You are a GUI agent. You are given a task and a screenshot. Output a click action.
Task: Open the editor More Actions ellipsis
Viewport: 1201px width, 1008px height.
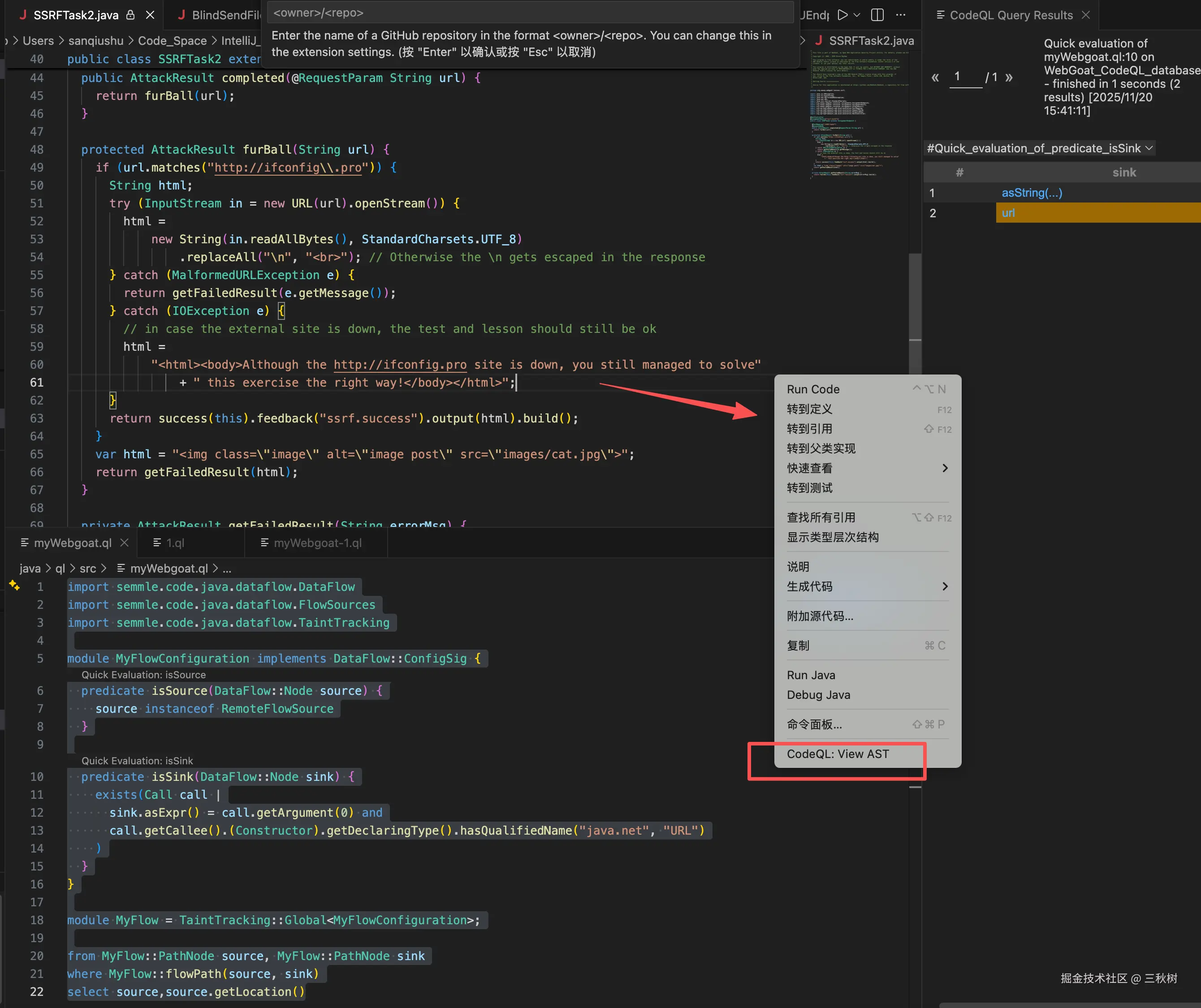coord(901,15)
